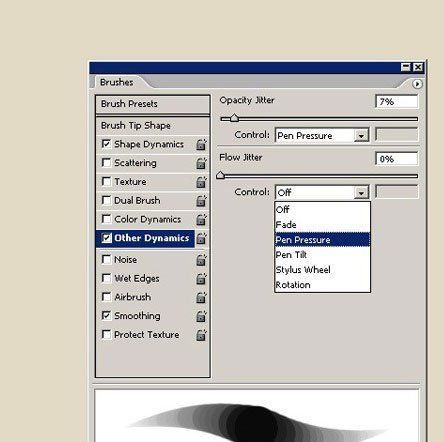Screen dimensions: 444x442
Task: Open the Brushes palette flyout menu arrow
Action: [417, 84]
